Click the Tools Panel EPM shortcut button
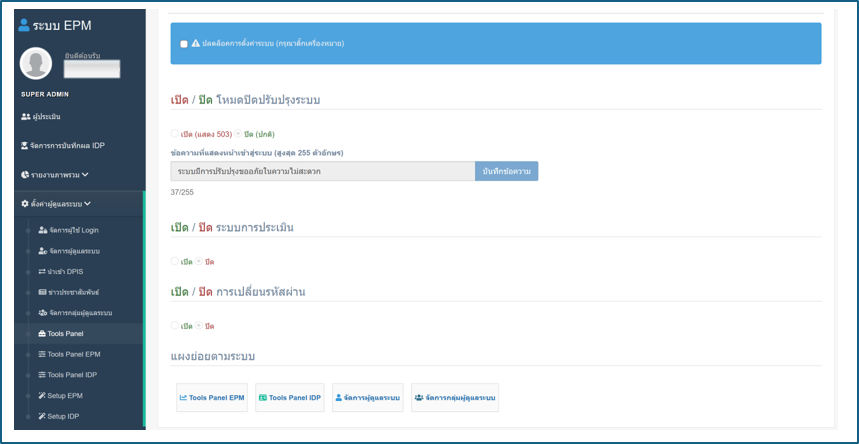 pyautogui.click(x=212, y=397)
